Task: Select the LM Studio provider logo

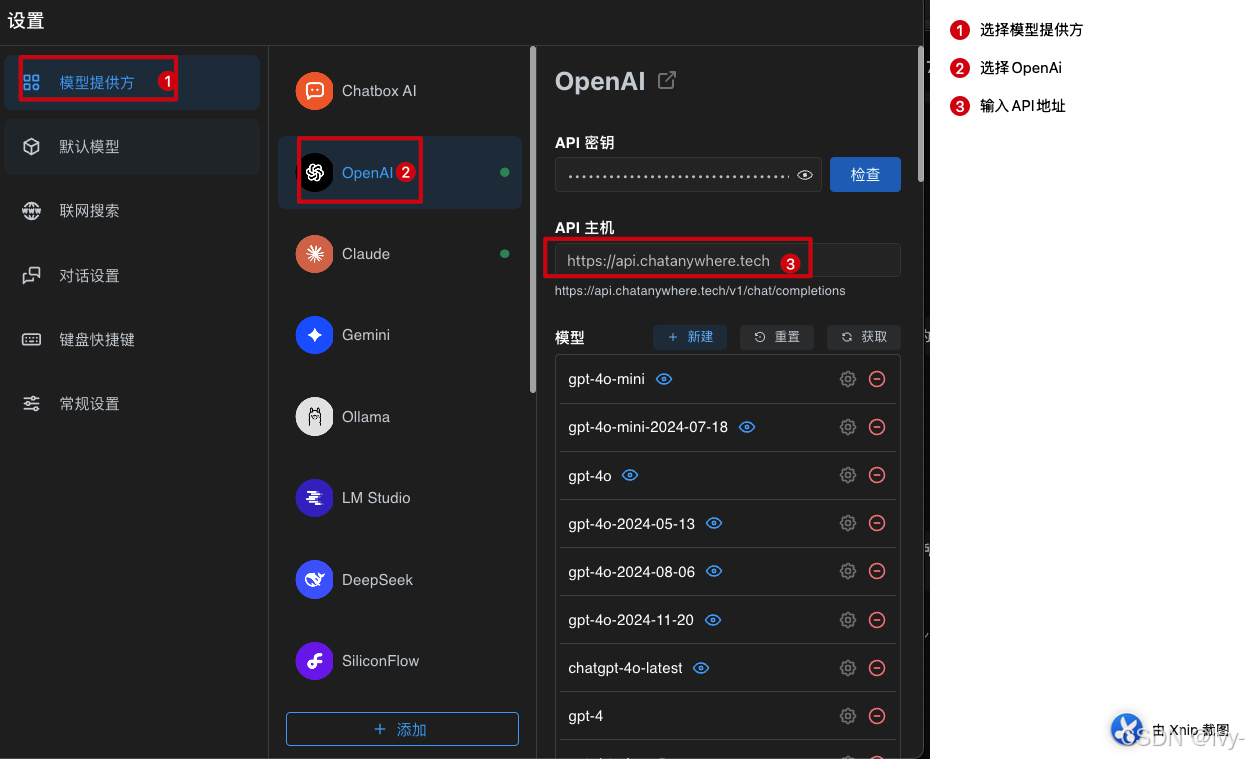Action: pyautogui.click(x=314, y=498)
